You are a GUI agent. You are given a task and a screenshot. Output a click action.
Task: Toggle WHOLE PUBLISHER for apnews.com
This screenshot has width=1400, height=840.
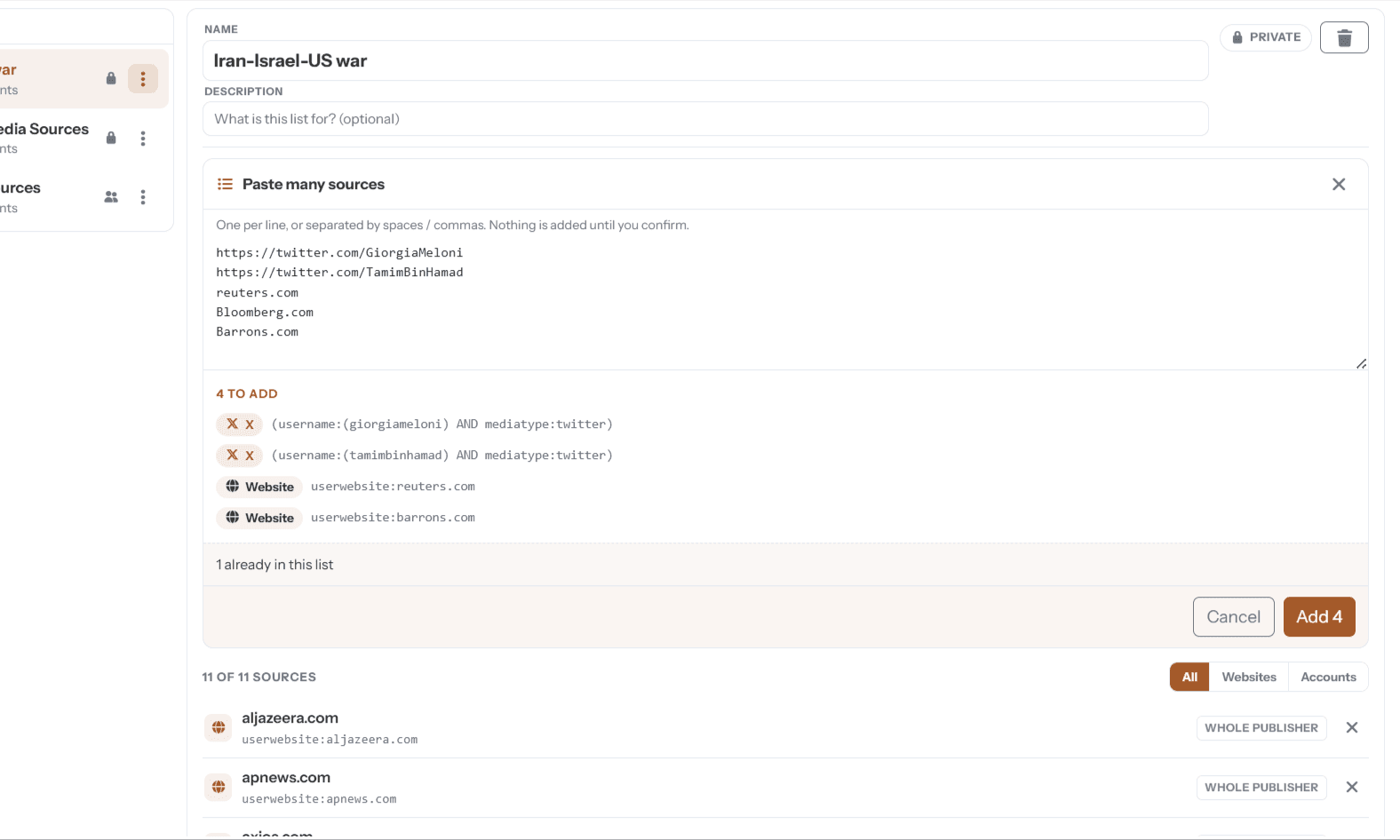(x=1261, y=788)
